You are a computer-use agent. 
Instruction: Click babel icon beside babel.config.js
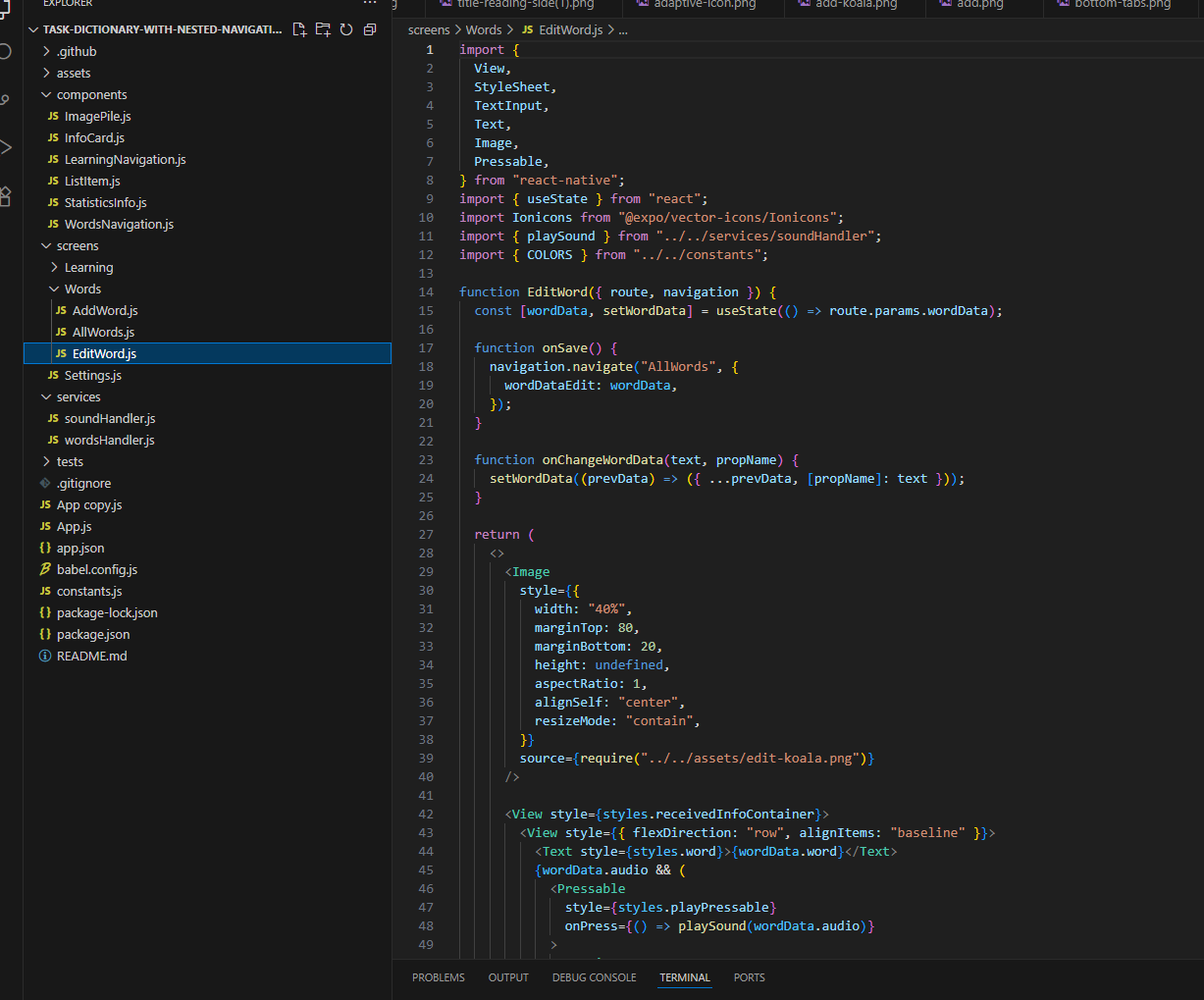coord(45,570)
